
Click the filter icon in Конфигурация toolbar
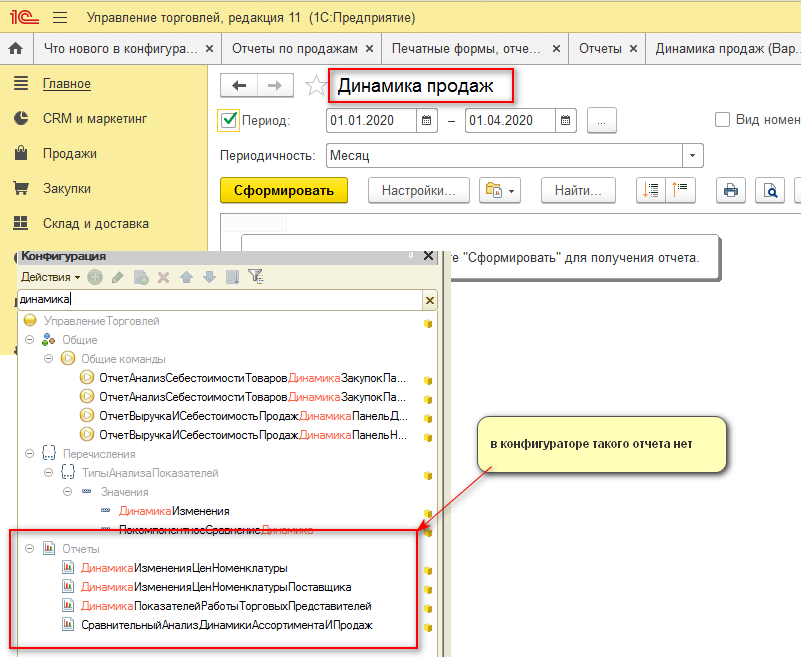pyautogui.click(x=255, y=277)
